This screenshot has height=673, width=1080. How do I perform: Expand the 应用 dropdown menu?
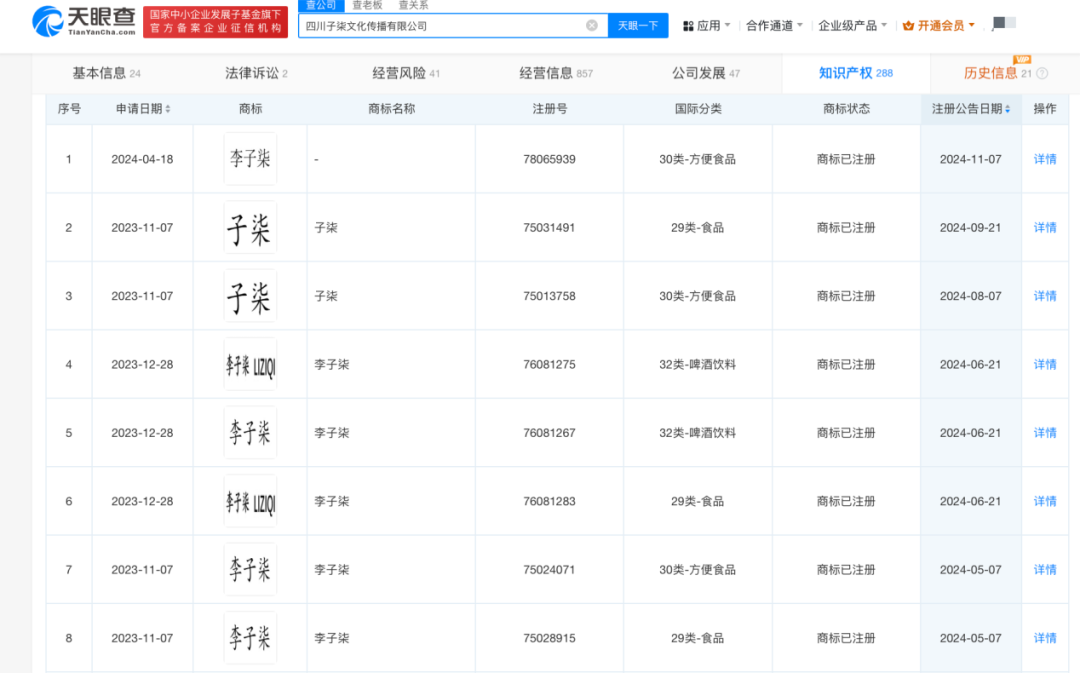coord(706,25)
